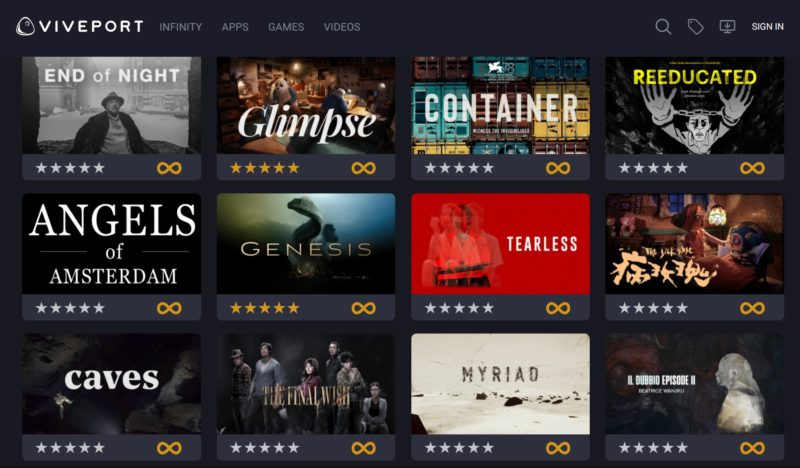The width and height of the screenshot is (800, 468).
Task: Click the download-to-desktop monitor icon
Action: (x=727, y=27)
